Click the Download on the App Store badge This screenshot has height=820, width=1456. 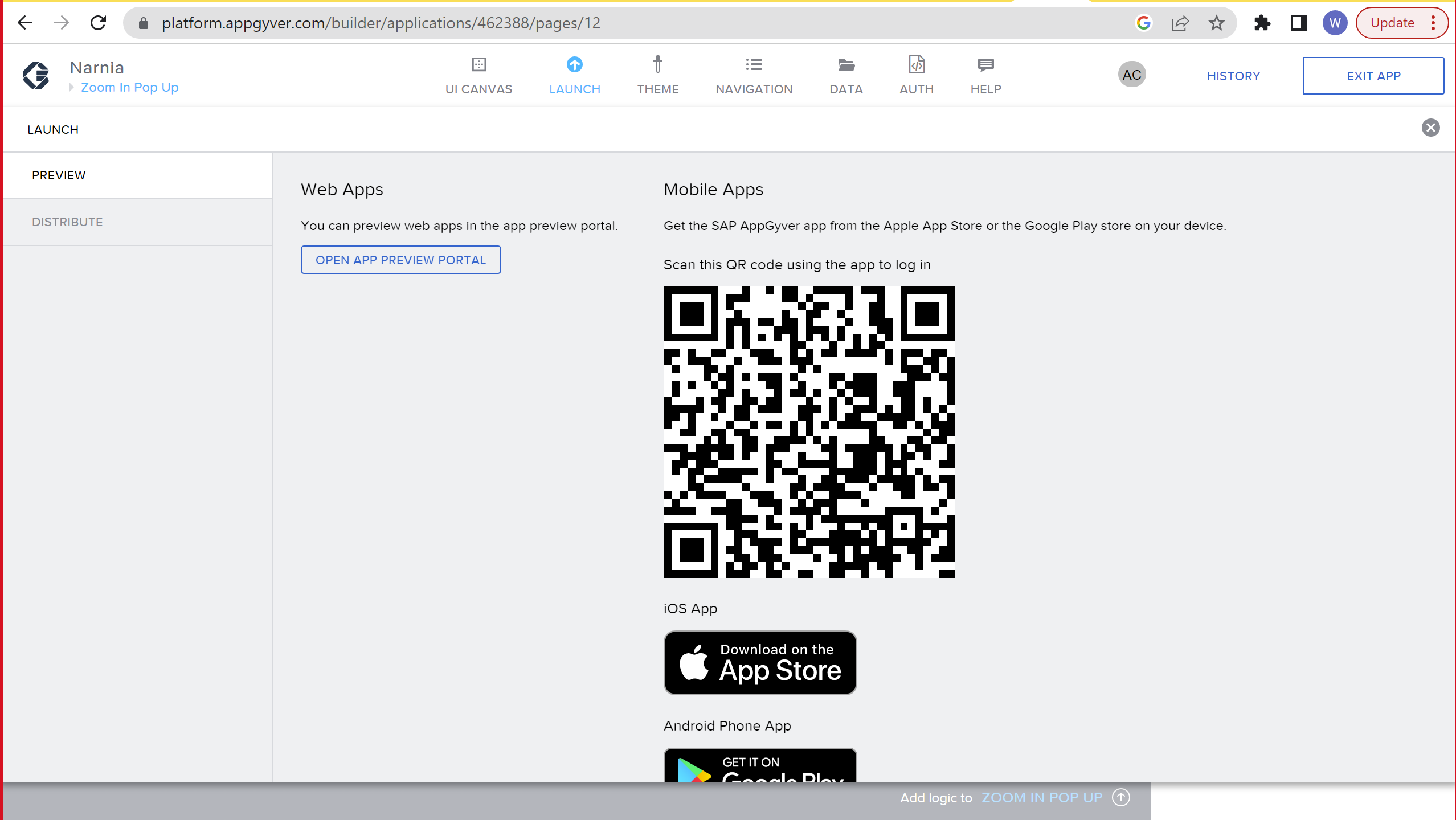(x=759, y=662)
